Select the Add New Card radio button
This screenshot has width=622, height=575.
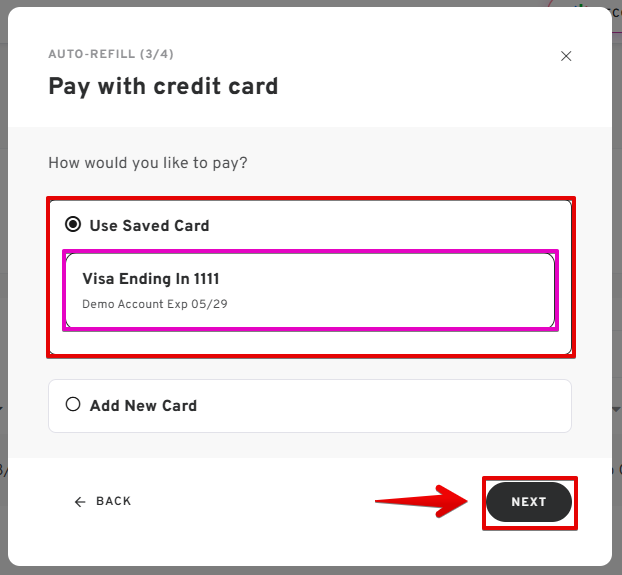73,405
